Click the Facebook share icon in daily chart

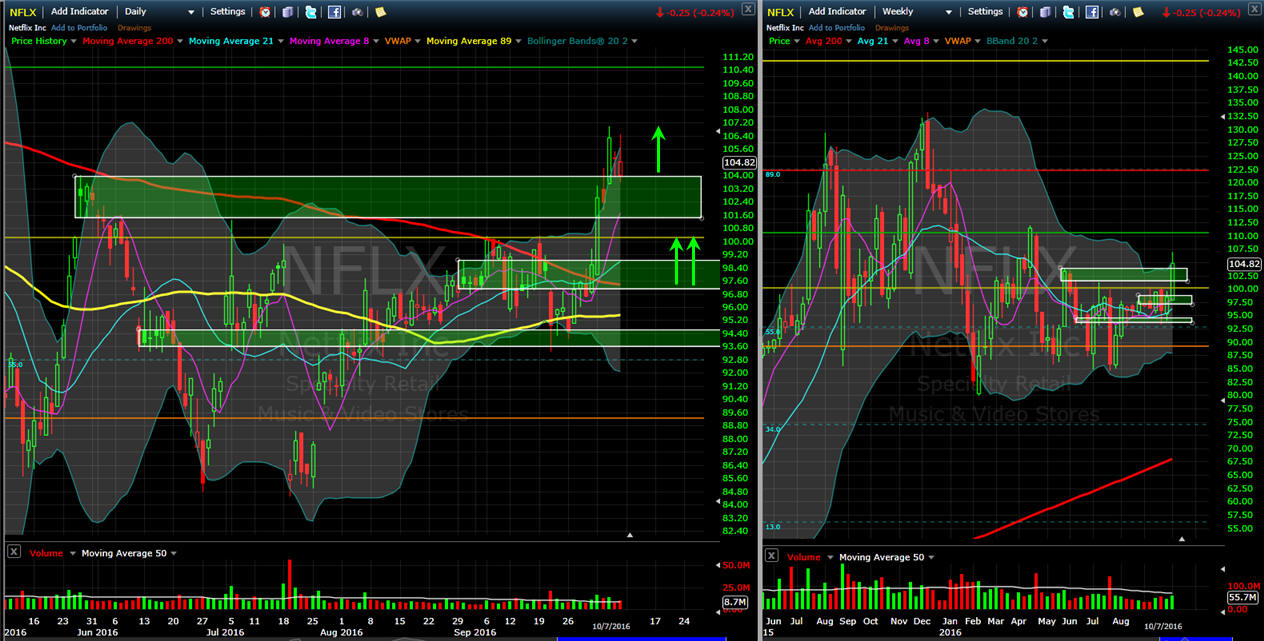(334, 12)
